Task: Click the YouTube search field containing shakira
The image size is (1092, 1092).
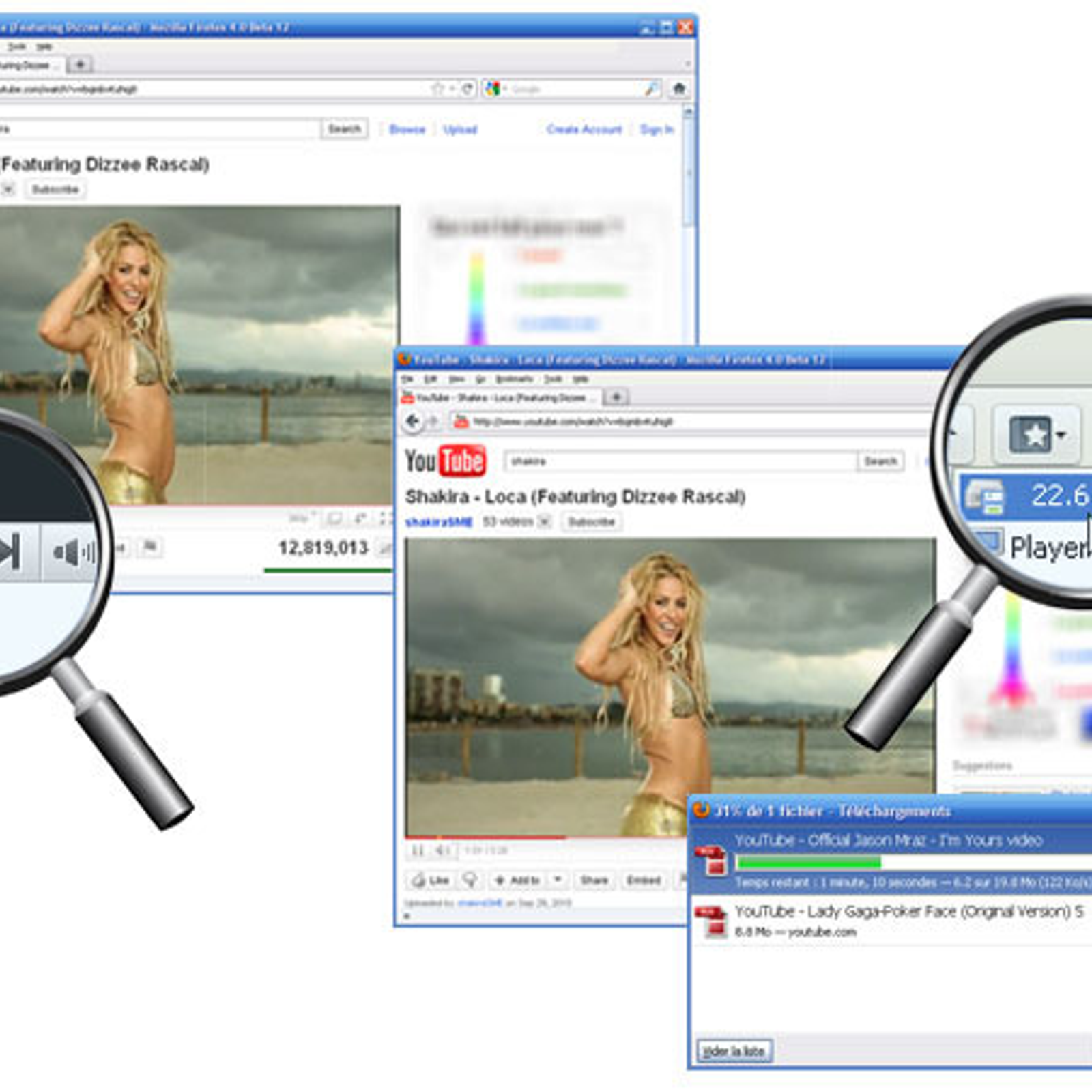Action: 680,461
